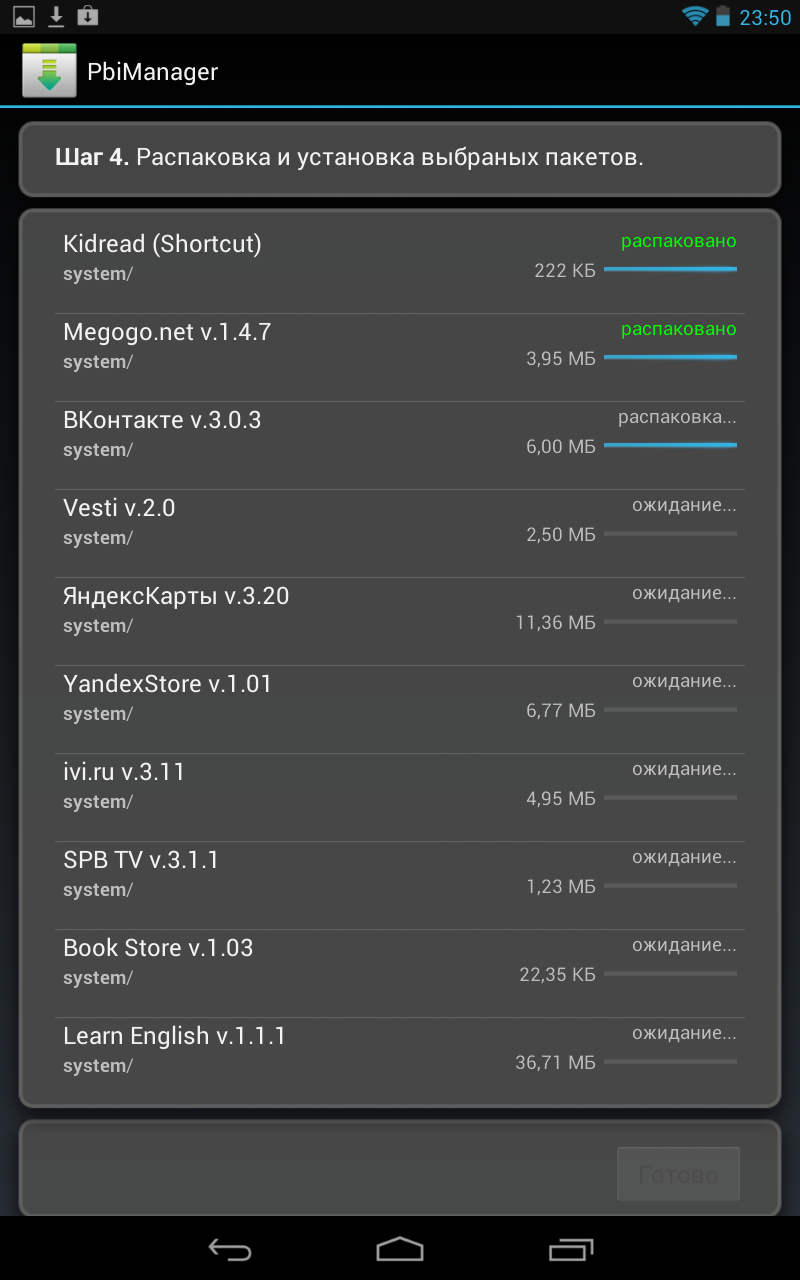Screen dimensions: 800x1280
Task: Select the Book Store v.1.03 package name
Action: tap(158, 948)
